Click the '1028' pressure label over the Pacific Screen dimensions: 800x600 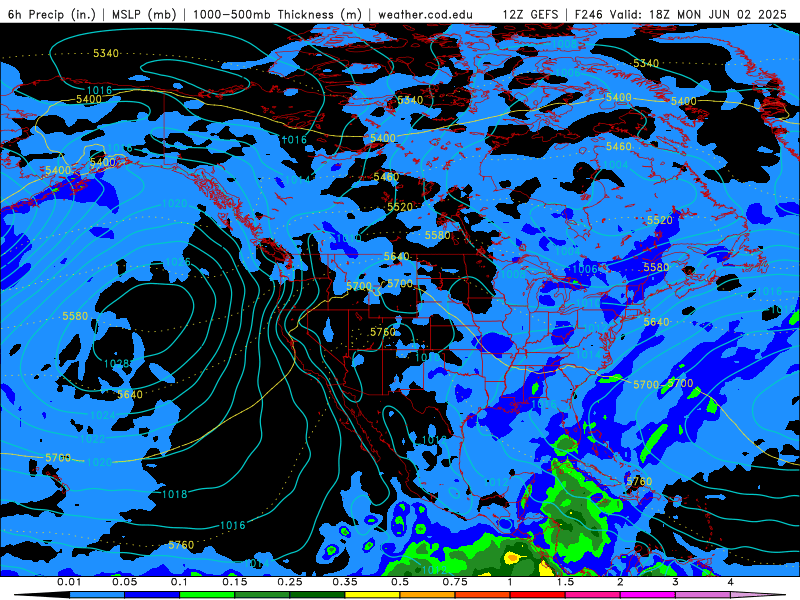tap(116, 364)
